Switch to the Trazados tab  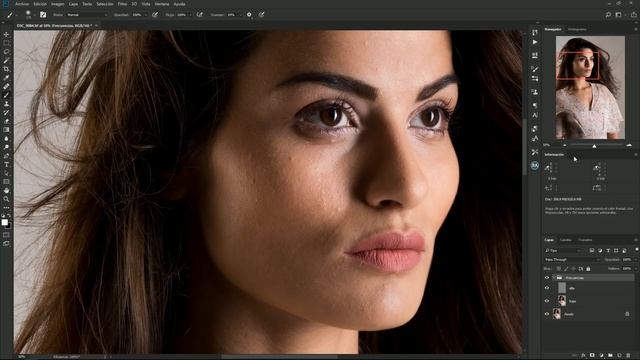coord(585,240)
